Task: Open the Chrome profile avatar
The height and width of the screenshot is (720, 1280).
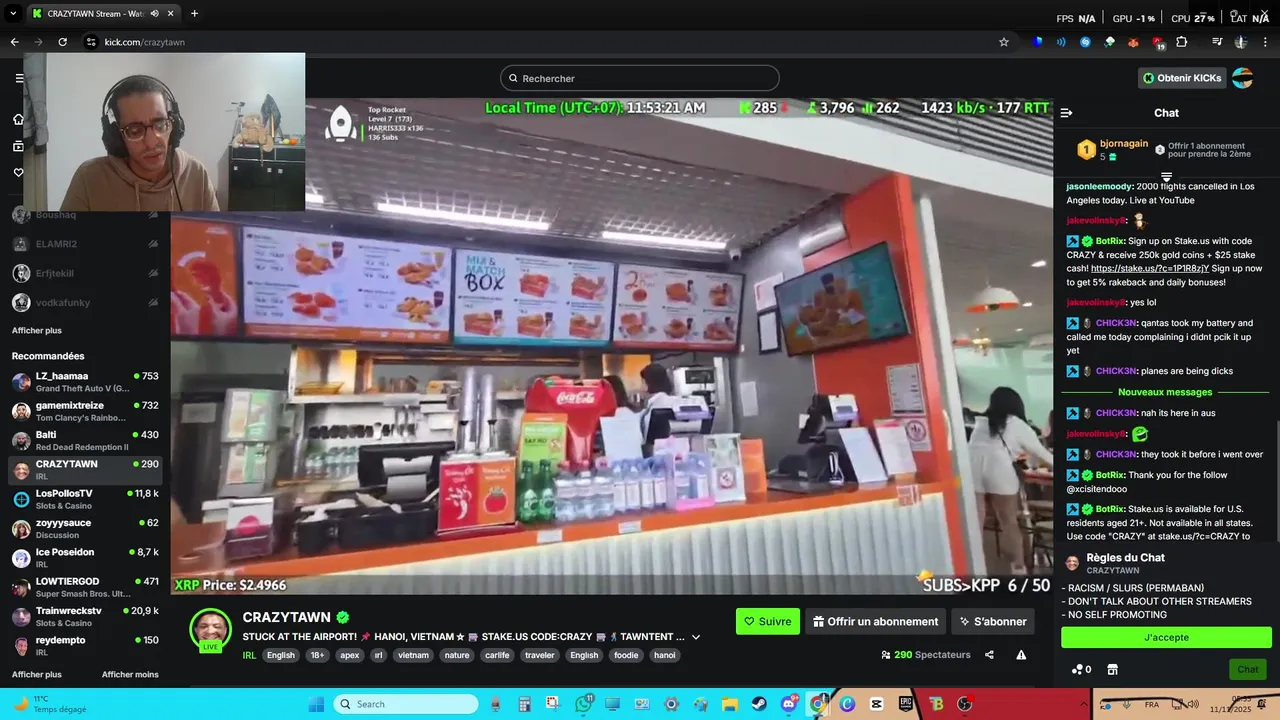Action: [x=1241, y=42]
